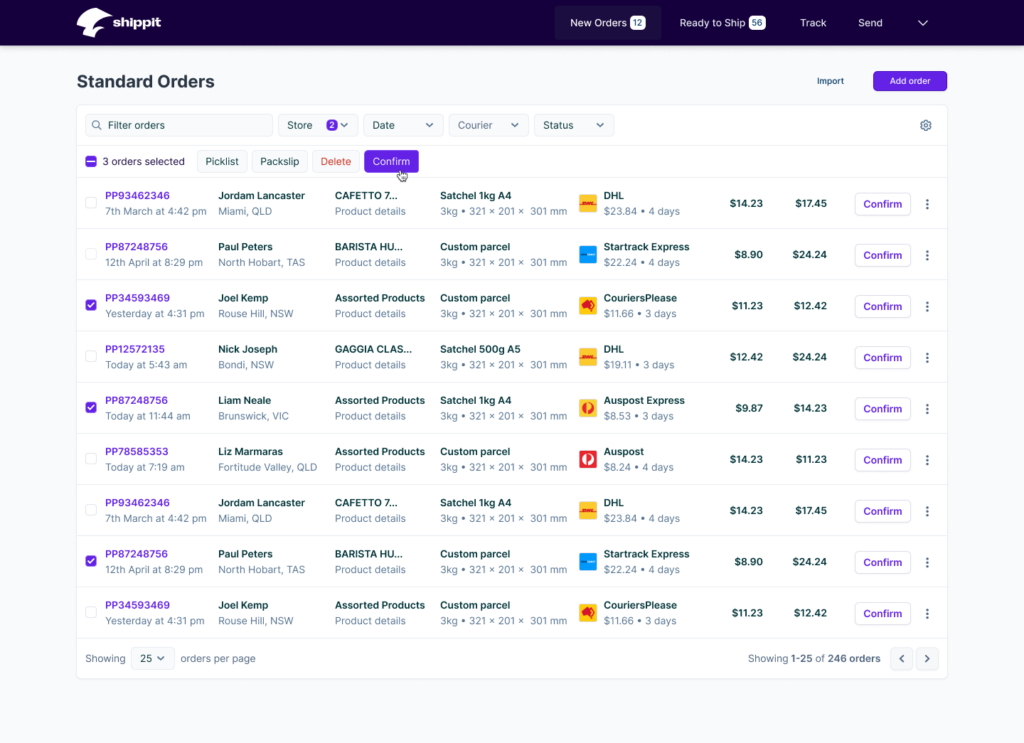This screenshot has width=1024, height=743.
Task: Open the Courier filter dropdown
Action: coord(488,125)
